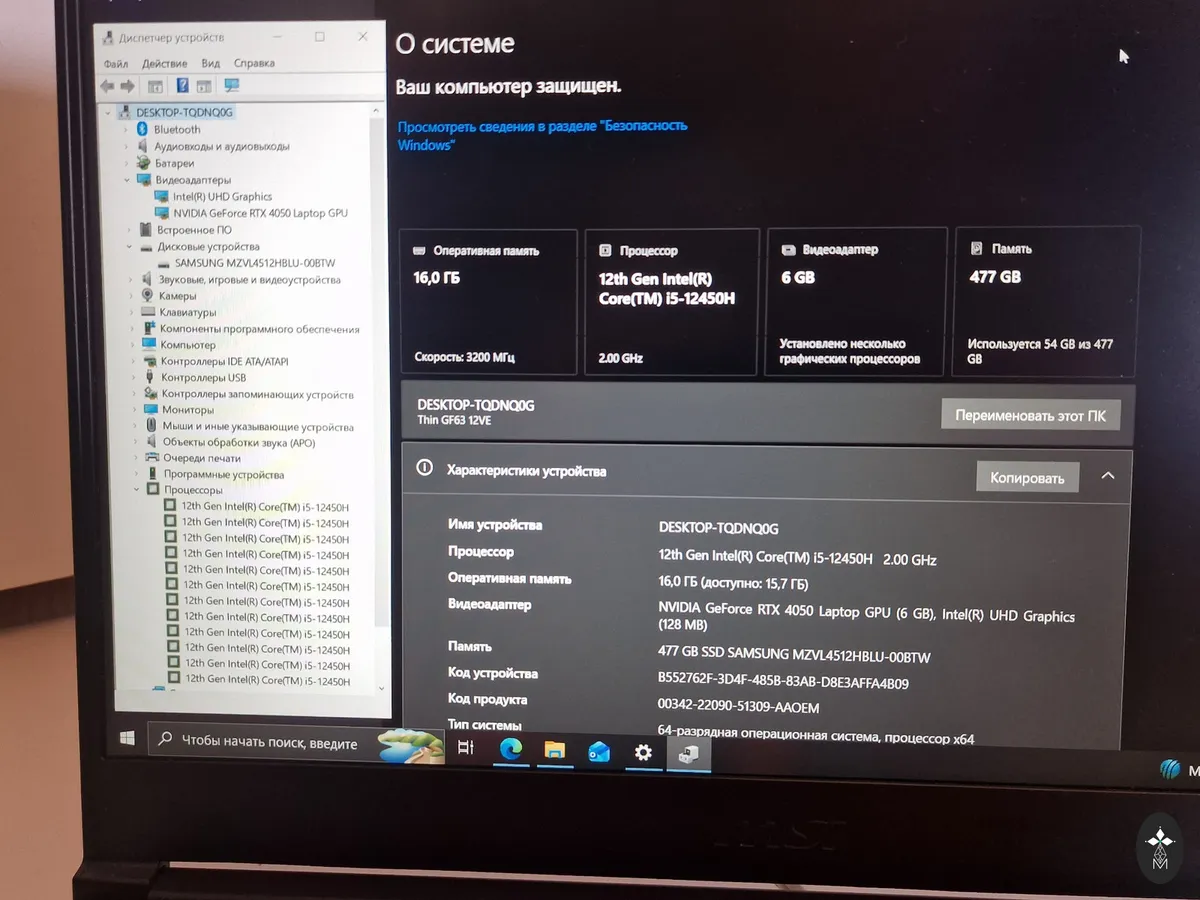Scan for hardware changes via monitor icon
This screenshot has width=1200, height=900.
pyautogui.click(x=232, y=86)
